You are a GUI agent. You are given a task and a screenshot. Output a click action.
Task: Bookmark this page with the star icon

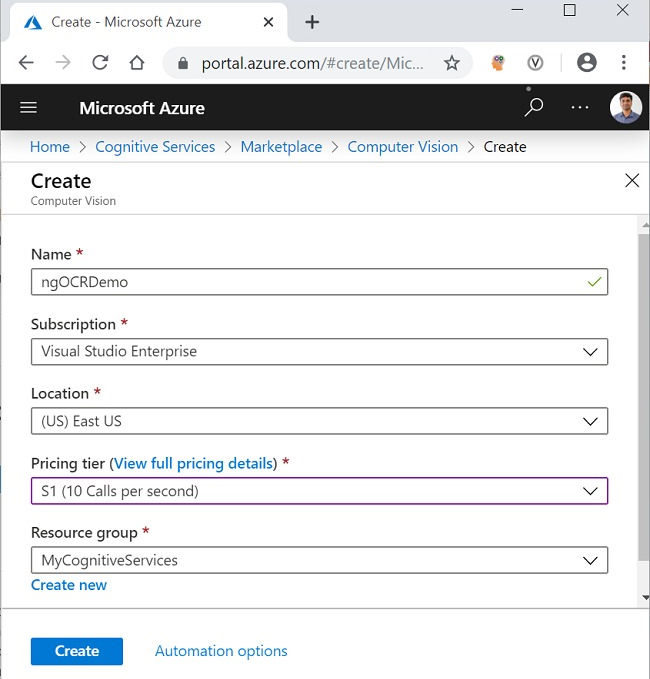(452, 63)
